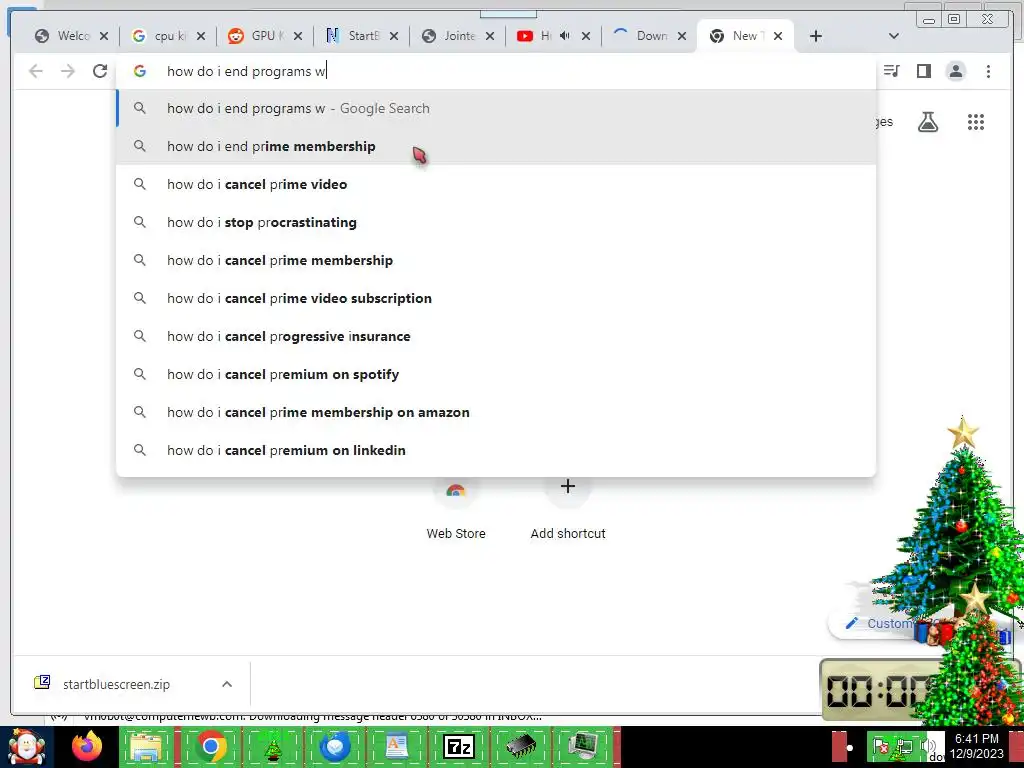The height and width of the screenshot is (768, 1024).
Task: Open startbluescreen.zip download
Action: pos(116,684)
